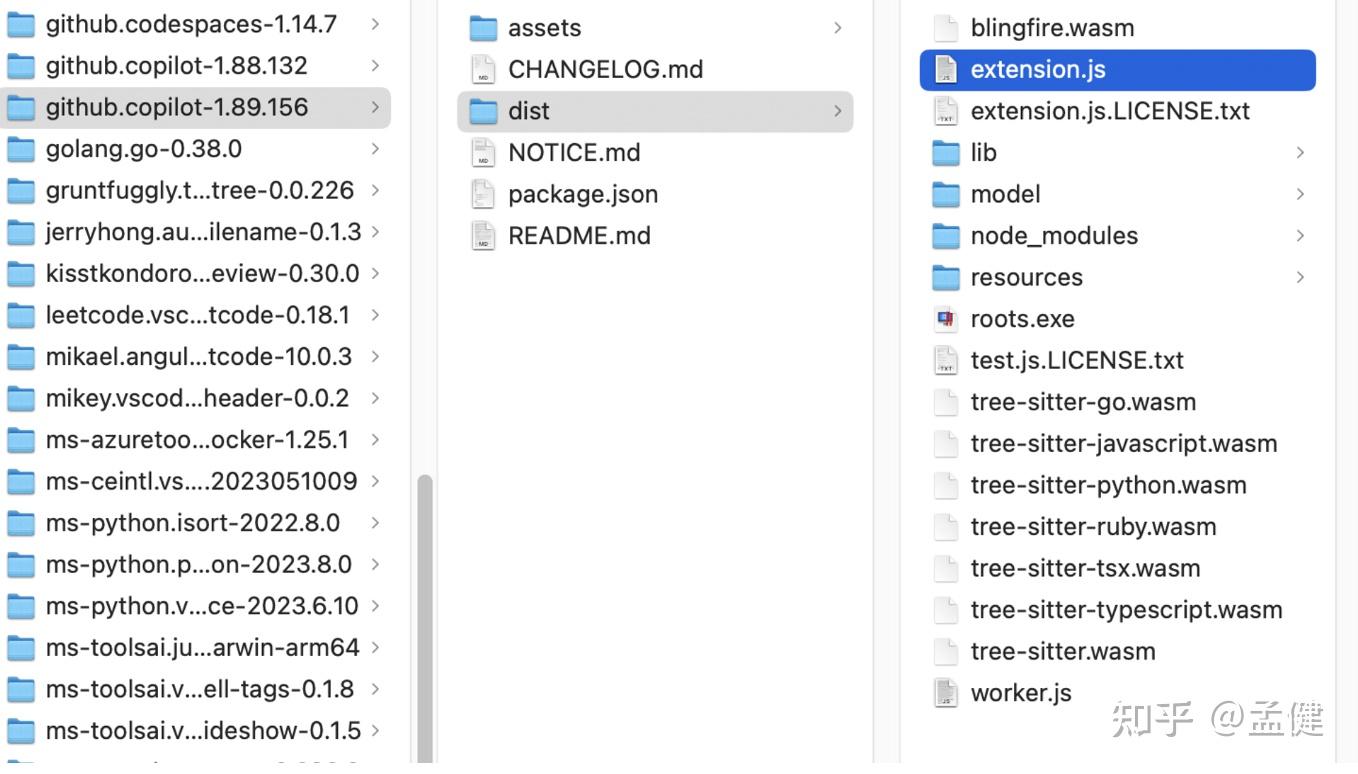Click the extension.js.LICENSE.txt file icon

click(x=946, y=111)
